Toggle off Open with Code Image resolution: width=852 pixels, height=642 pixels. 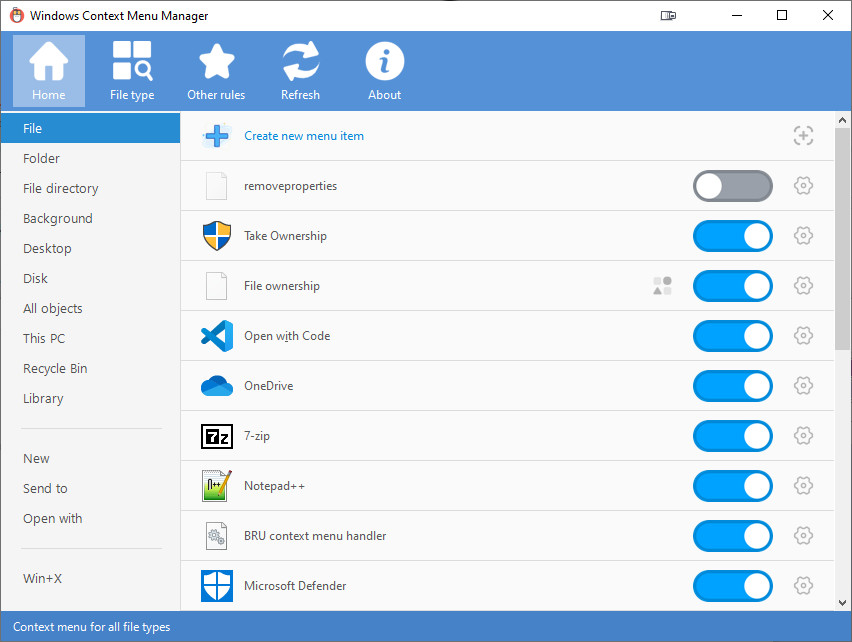(x=732, y=336)
